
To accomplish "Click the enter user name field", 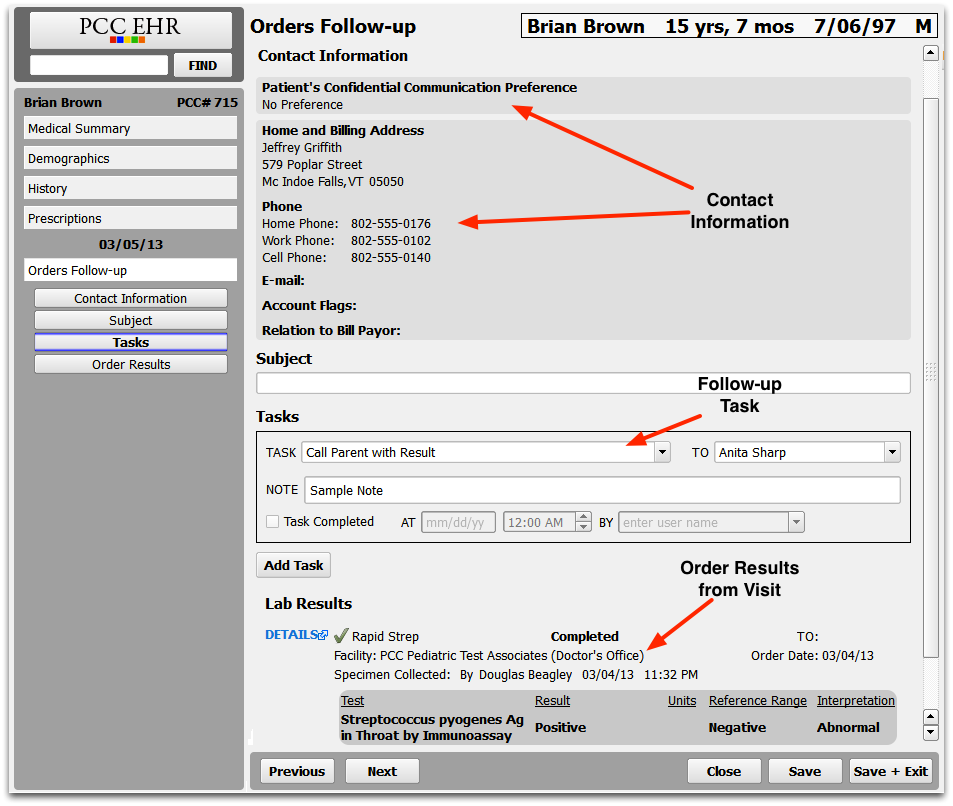I will tap(704, 522).
